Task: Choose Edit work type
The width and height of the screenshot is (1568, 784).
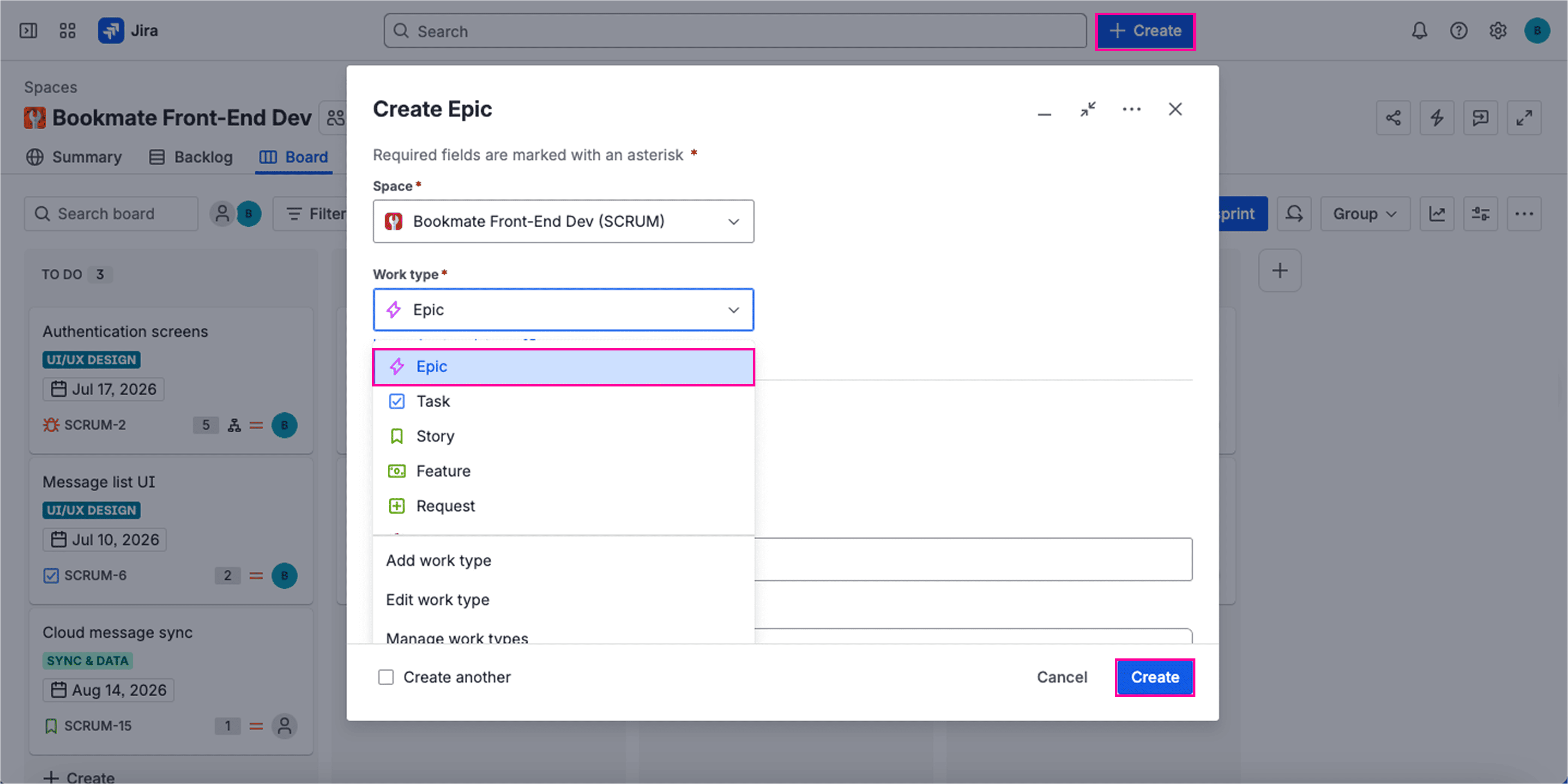Action: click(563, 600)
